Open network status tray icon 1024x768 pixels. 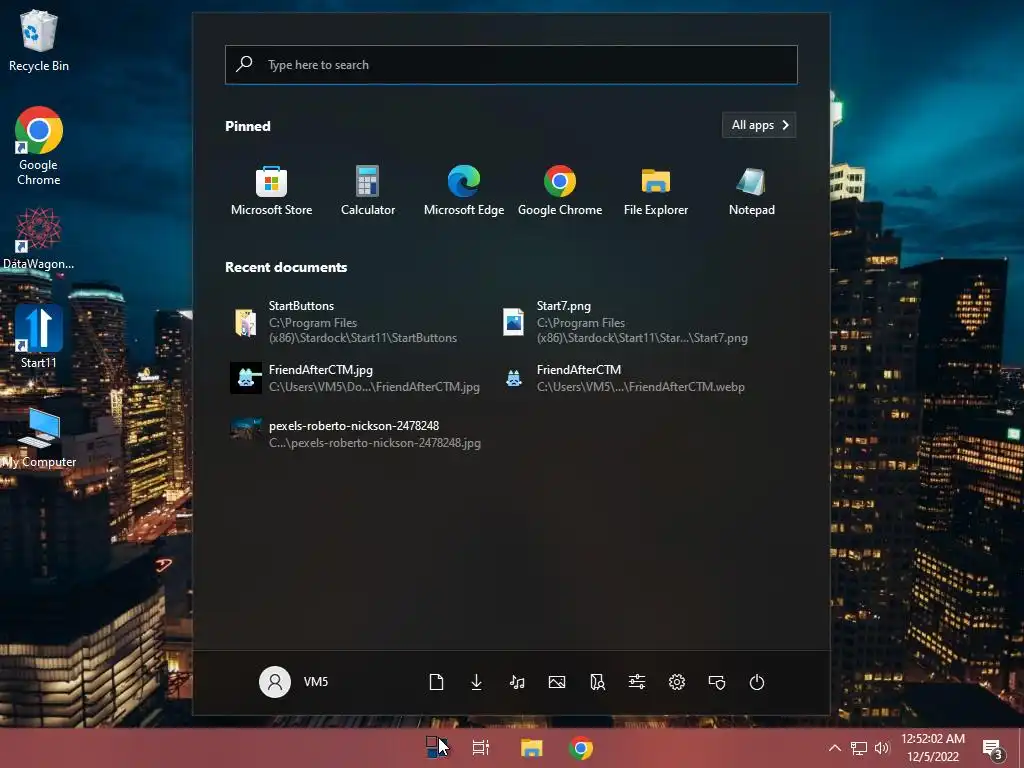pyautogui.click(x=859, y=748)
